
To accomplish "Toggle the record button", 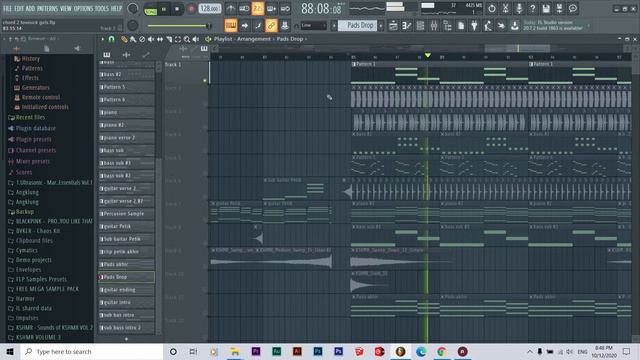I will coord(191,9).
